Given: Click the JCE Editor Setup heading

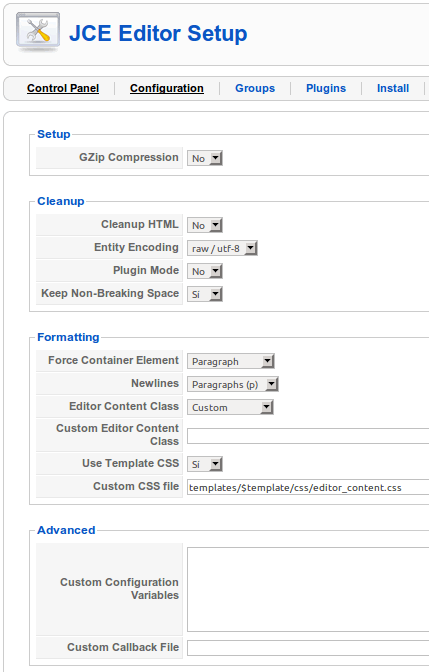Looking at the screenshot, I should pyautogui.click(x=158, y=33).
